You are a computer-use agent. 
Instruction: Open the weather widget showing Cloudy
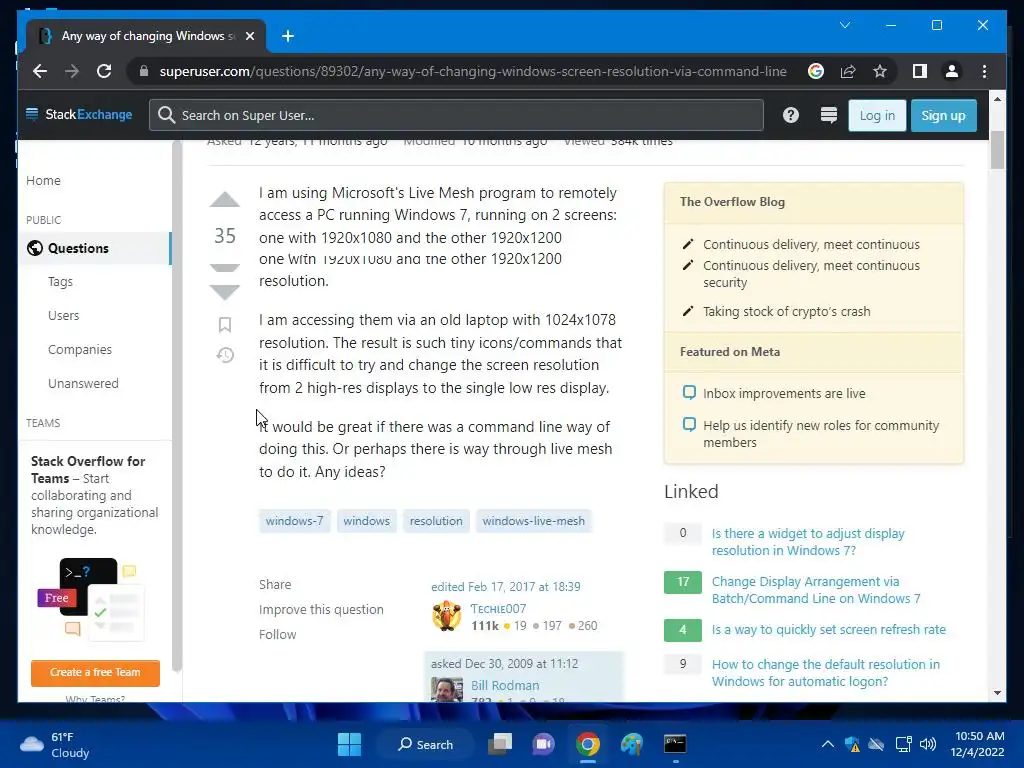pyautogui.click(x=55, y=744)
